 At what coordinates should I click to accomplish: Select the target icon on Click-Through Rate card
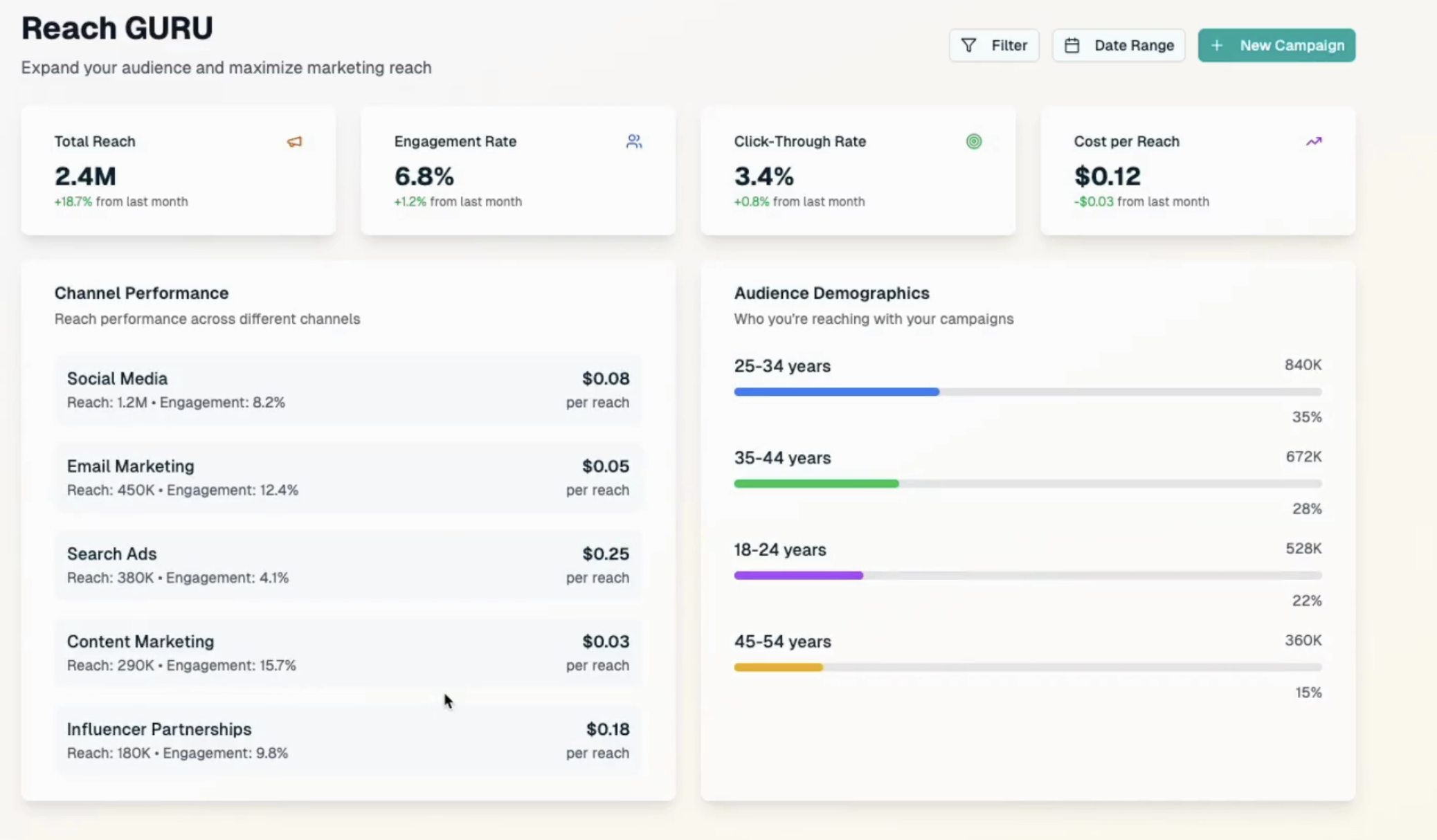pyautogui.click(x=973, y=141)
